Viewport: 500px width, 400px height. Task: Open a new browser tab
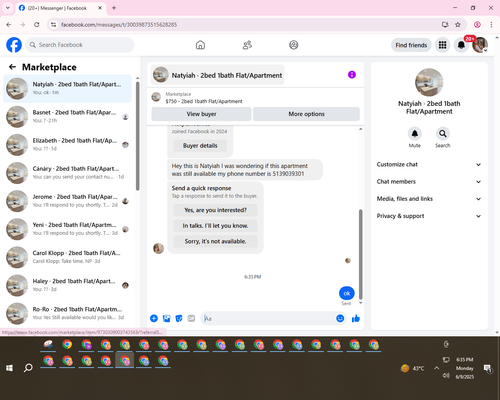pos(114,8)
